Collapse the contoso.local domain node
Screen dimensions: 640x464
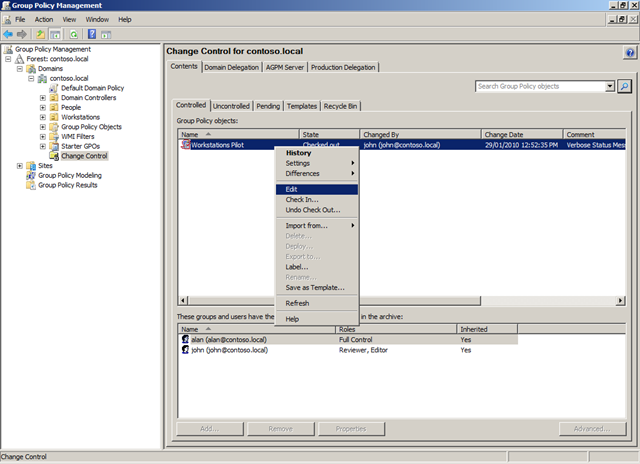31,78
